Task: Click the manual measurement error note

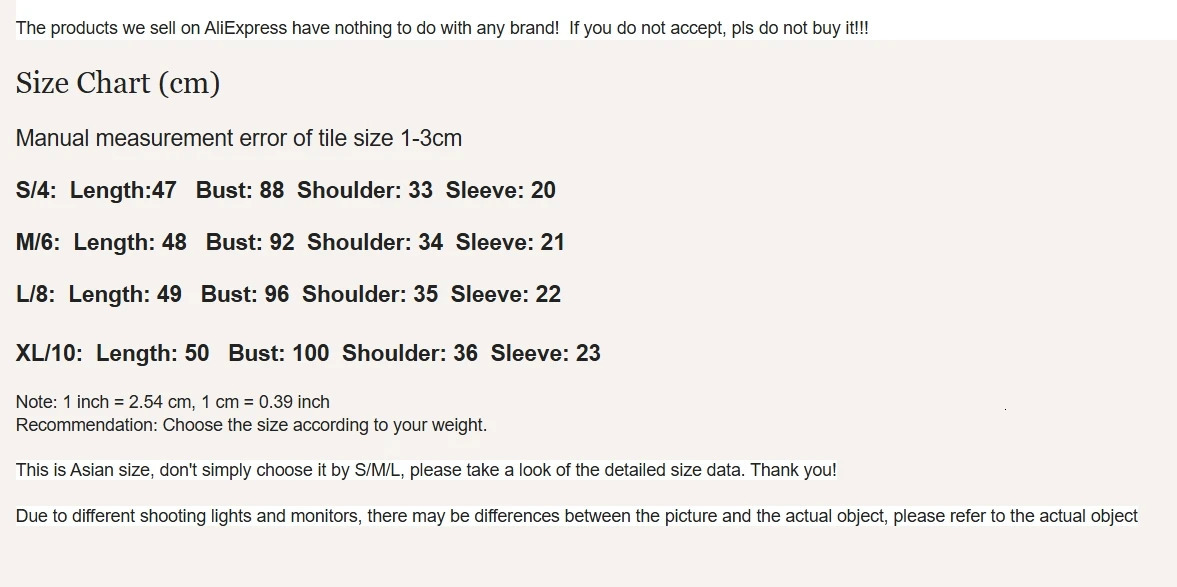Action: tap(239, 138)
